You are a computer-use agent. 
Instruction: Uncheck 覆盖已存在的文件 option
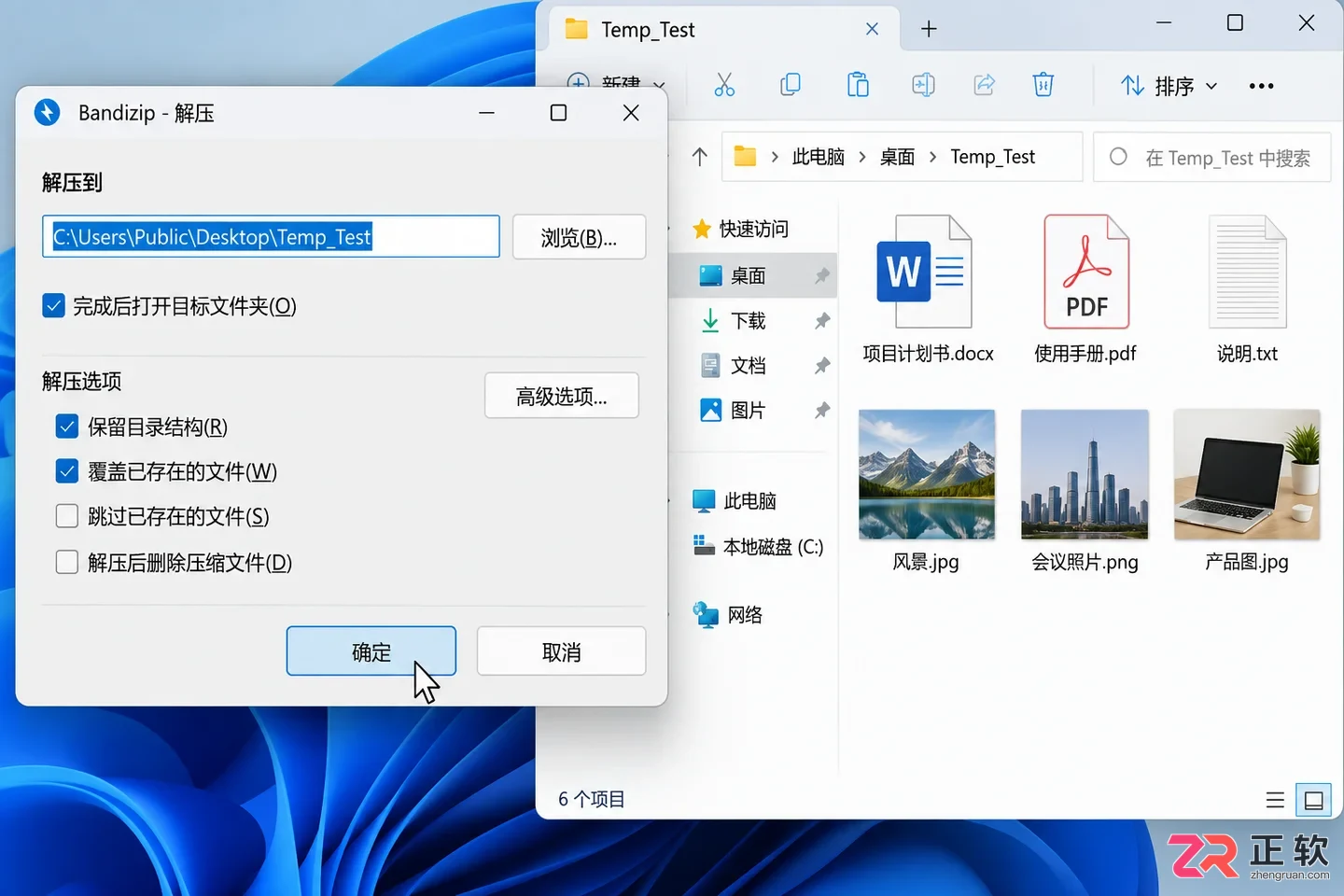point(67,471)
